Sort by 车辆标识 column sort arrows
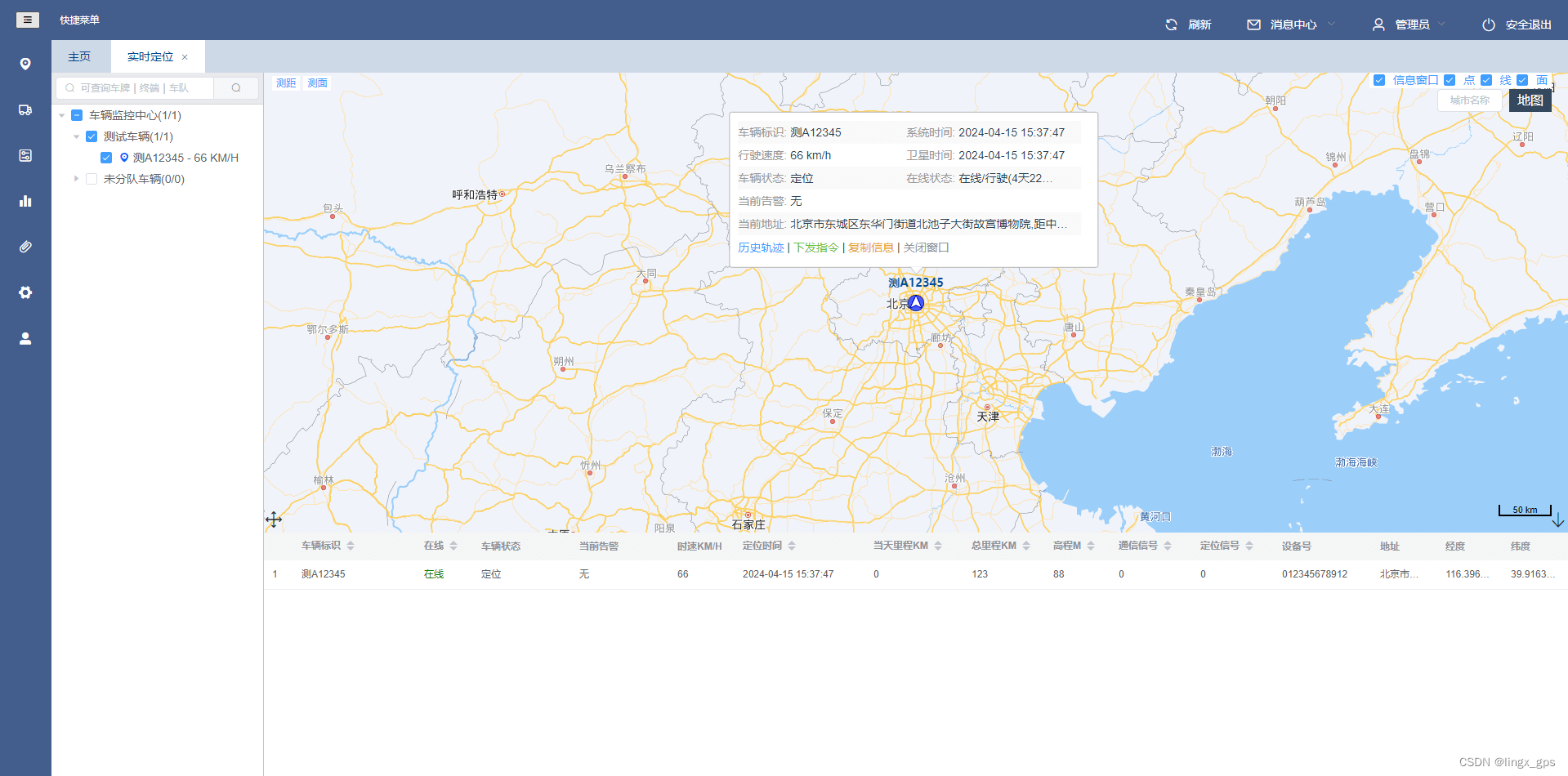1568x776 pixels. [x=351, y=546]
